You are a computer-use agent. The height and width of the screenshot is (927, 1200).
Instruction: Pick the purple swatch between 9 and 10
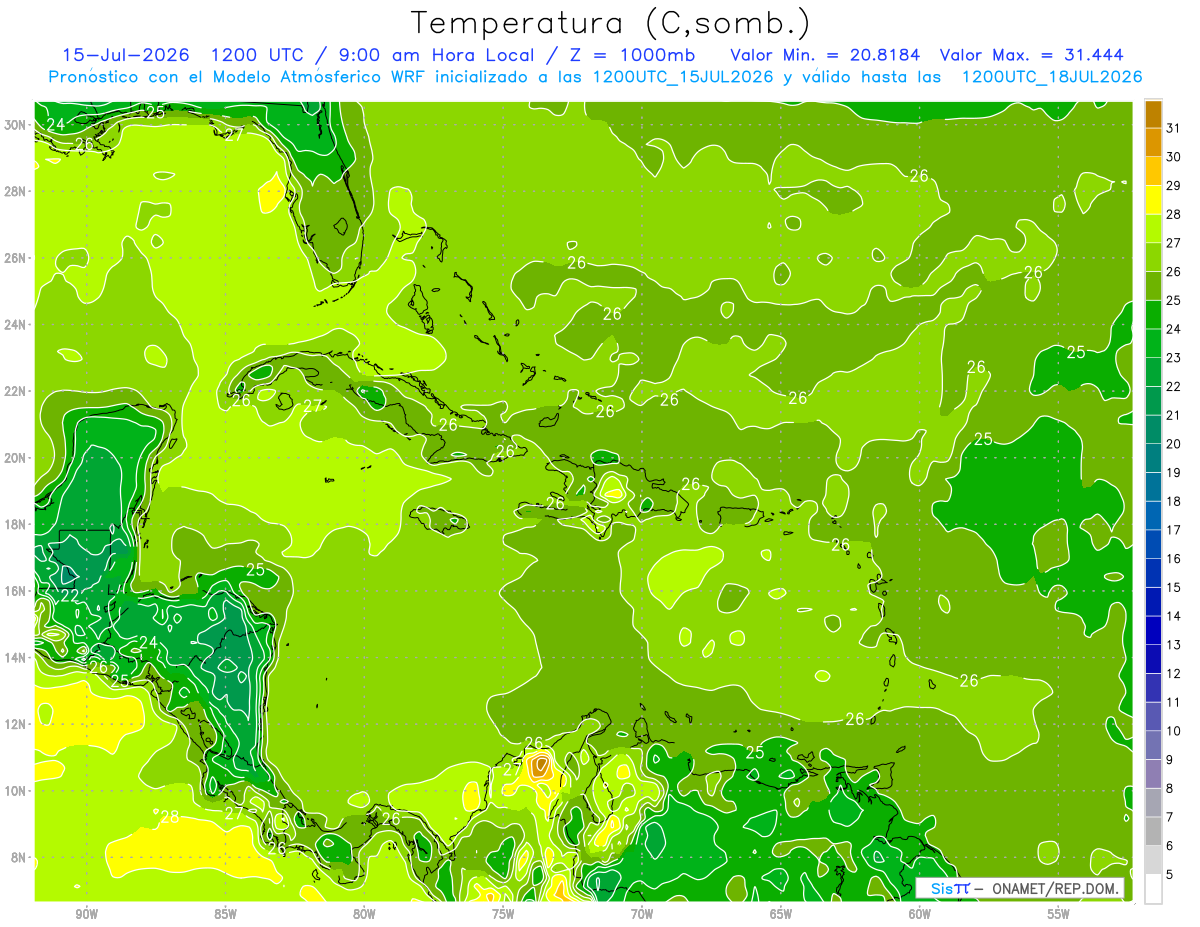coord(1153,745)
